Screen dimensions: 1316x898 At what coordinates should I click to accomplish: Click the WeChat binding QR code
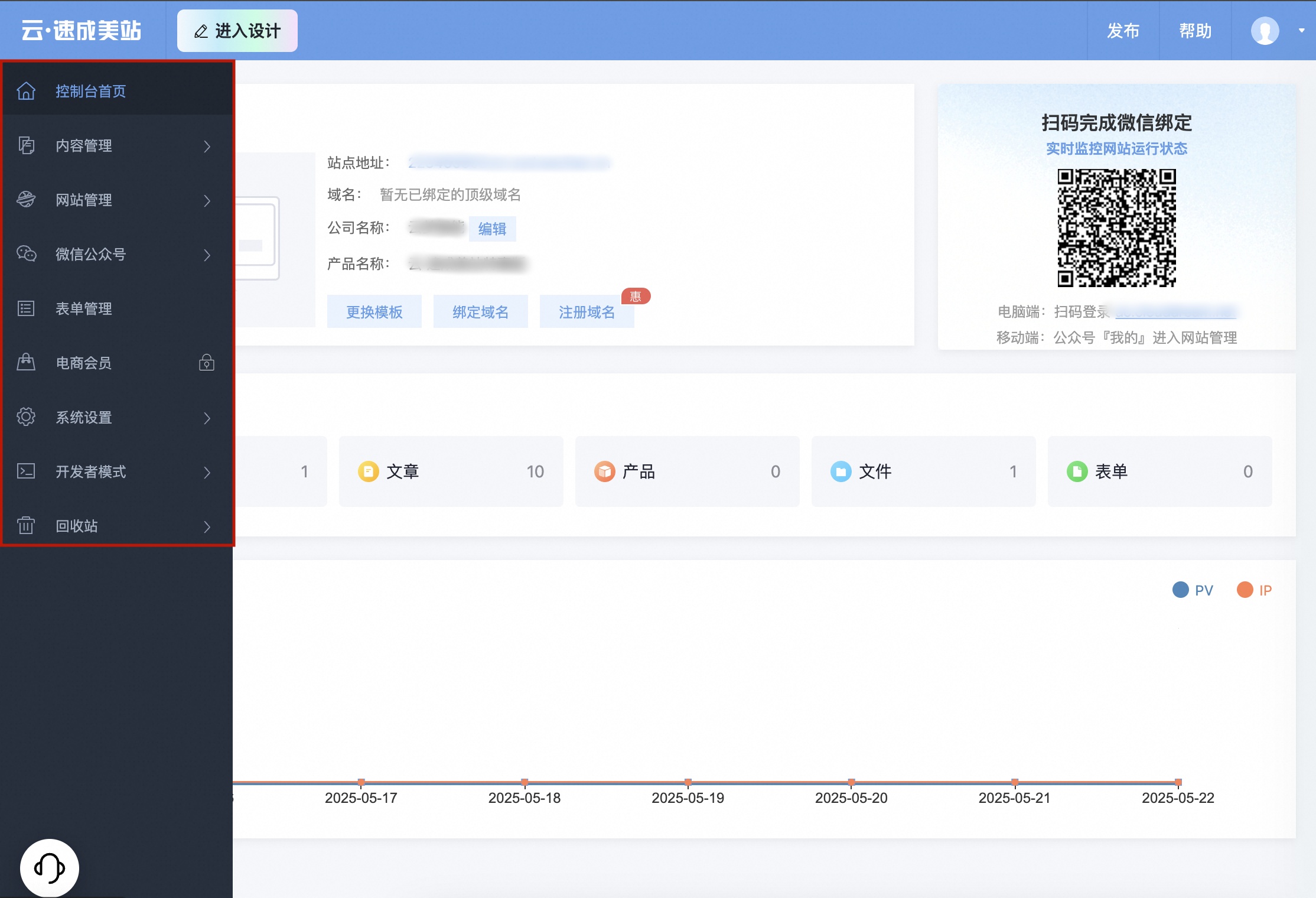pyautogui.click(x=1116, y=228)
